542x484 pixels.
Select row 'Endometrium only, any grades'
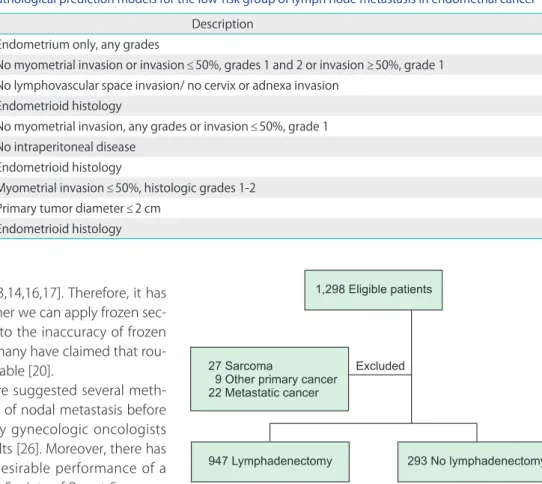tap(271, 45)
